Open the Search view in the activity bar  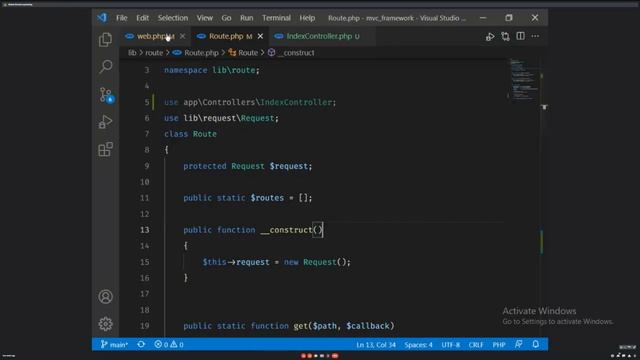(x=105, y=67)
